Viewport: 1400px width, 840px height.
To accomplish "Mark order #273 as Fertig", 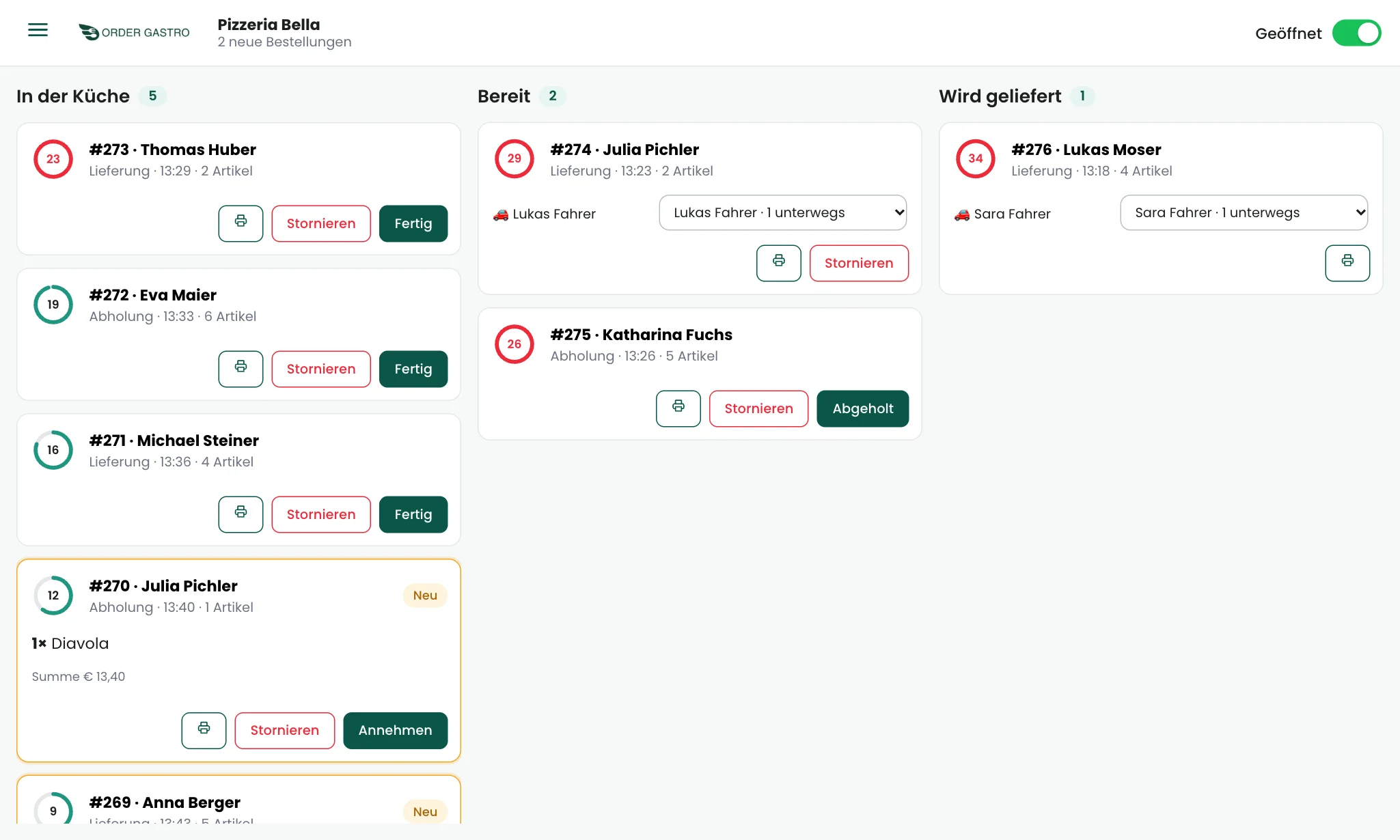I will tap(413, 223).
